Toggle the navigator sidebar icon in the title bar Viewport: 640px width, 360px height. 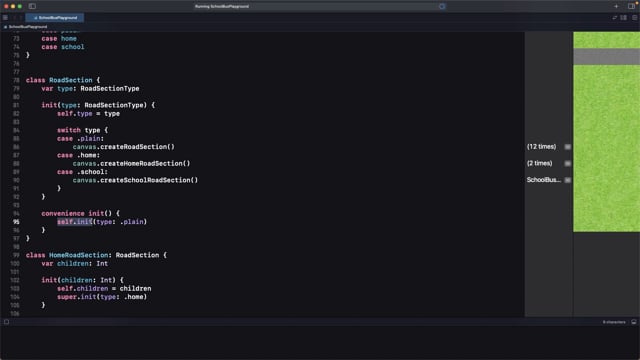pyautogui.click(x=32, y=6)
